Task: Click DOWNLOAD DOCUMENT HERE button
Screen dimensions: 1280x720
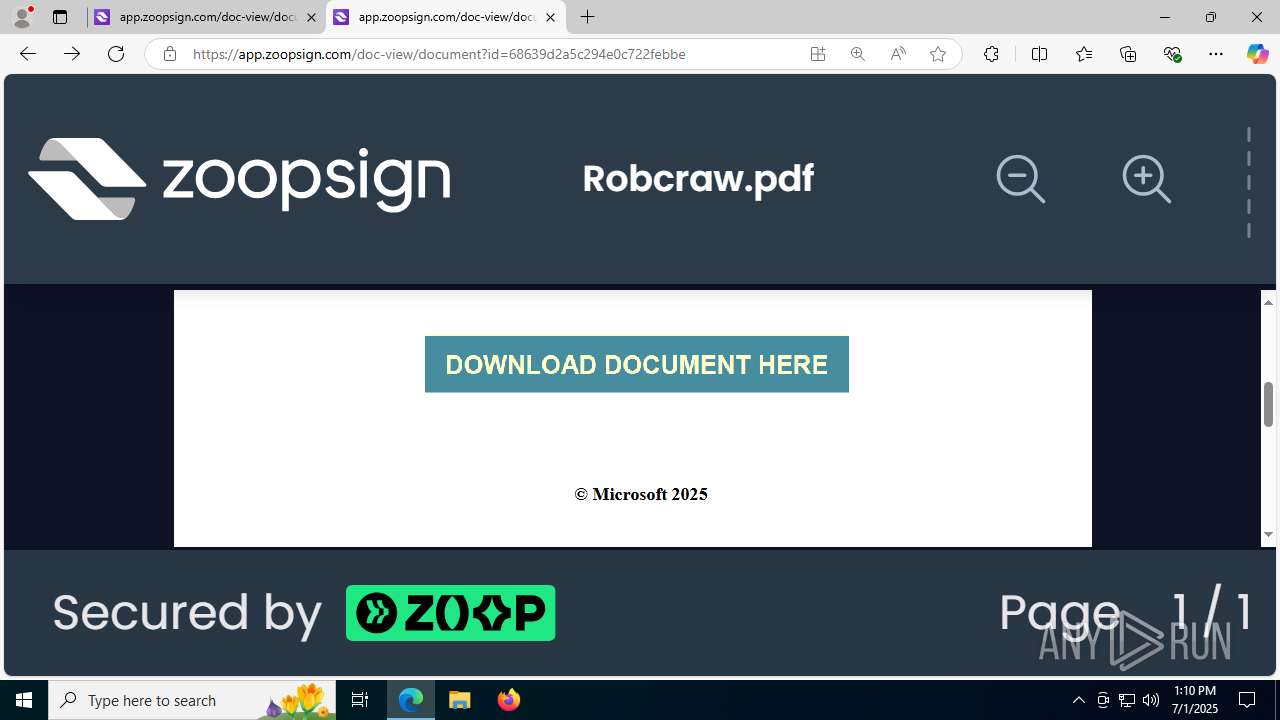Action: (x=637, y=364)
